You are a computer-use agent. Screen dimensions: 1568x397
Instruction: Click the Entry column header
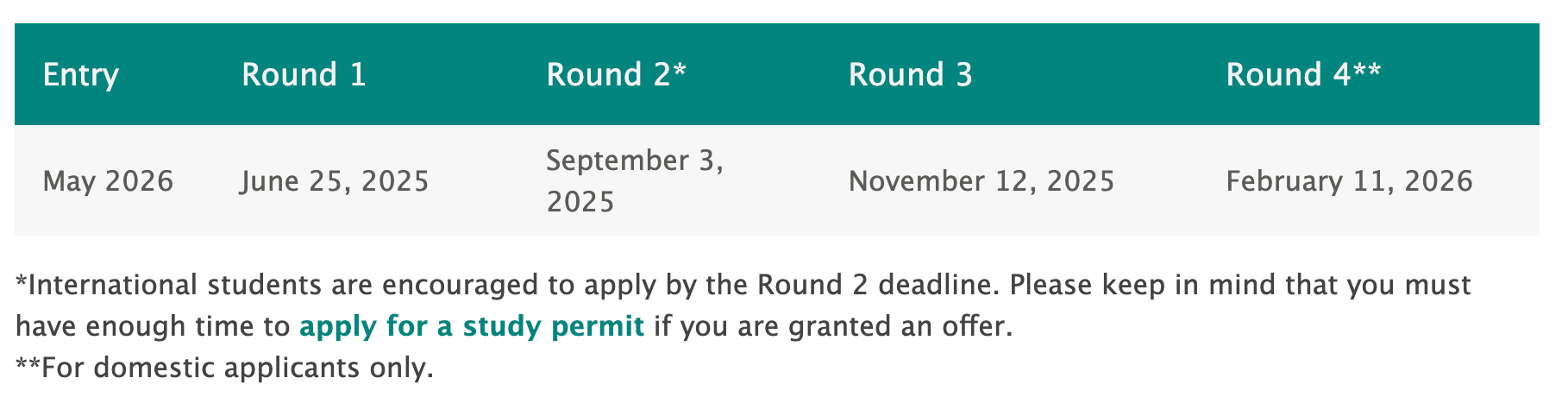[81, 75]
